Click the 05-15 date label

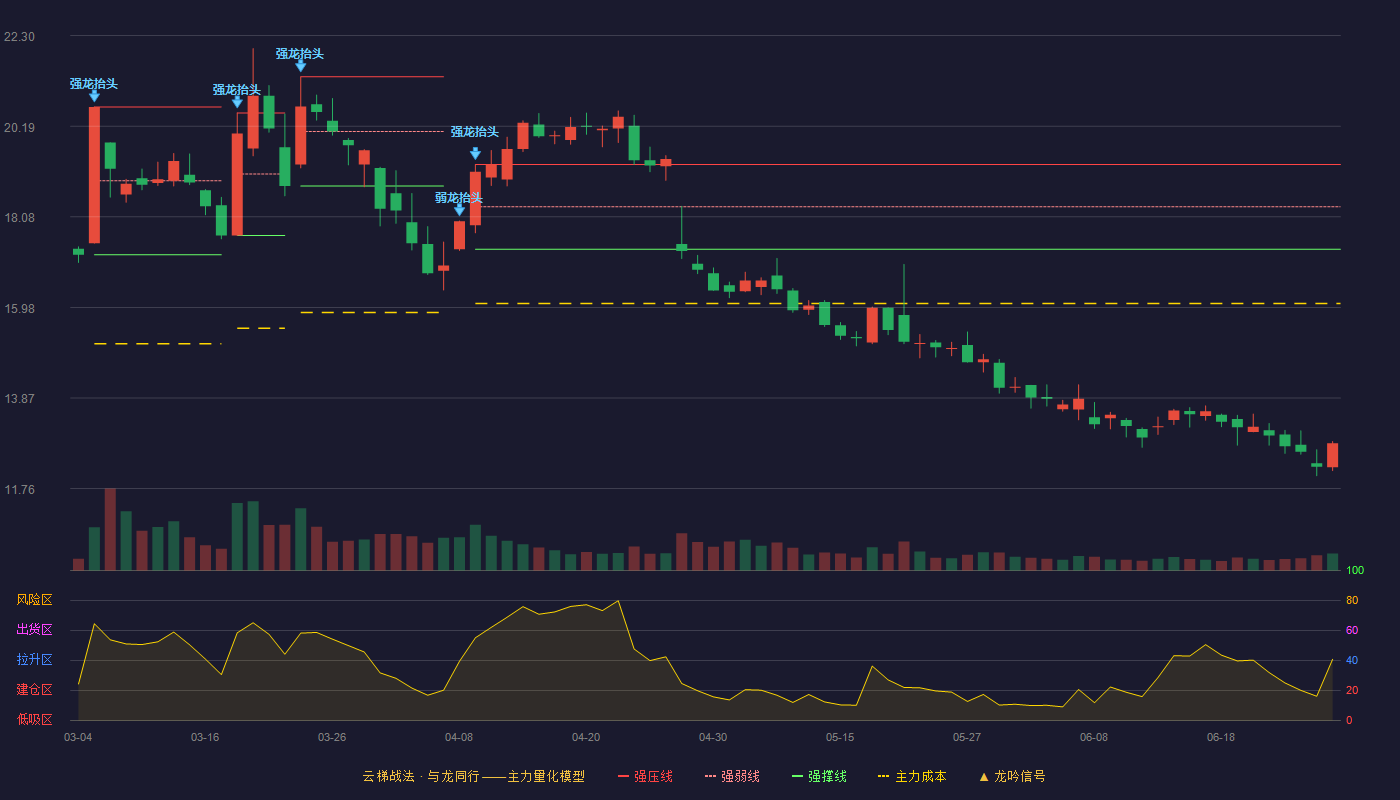tap(840, 737)
